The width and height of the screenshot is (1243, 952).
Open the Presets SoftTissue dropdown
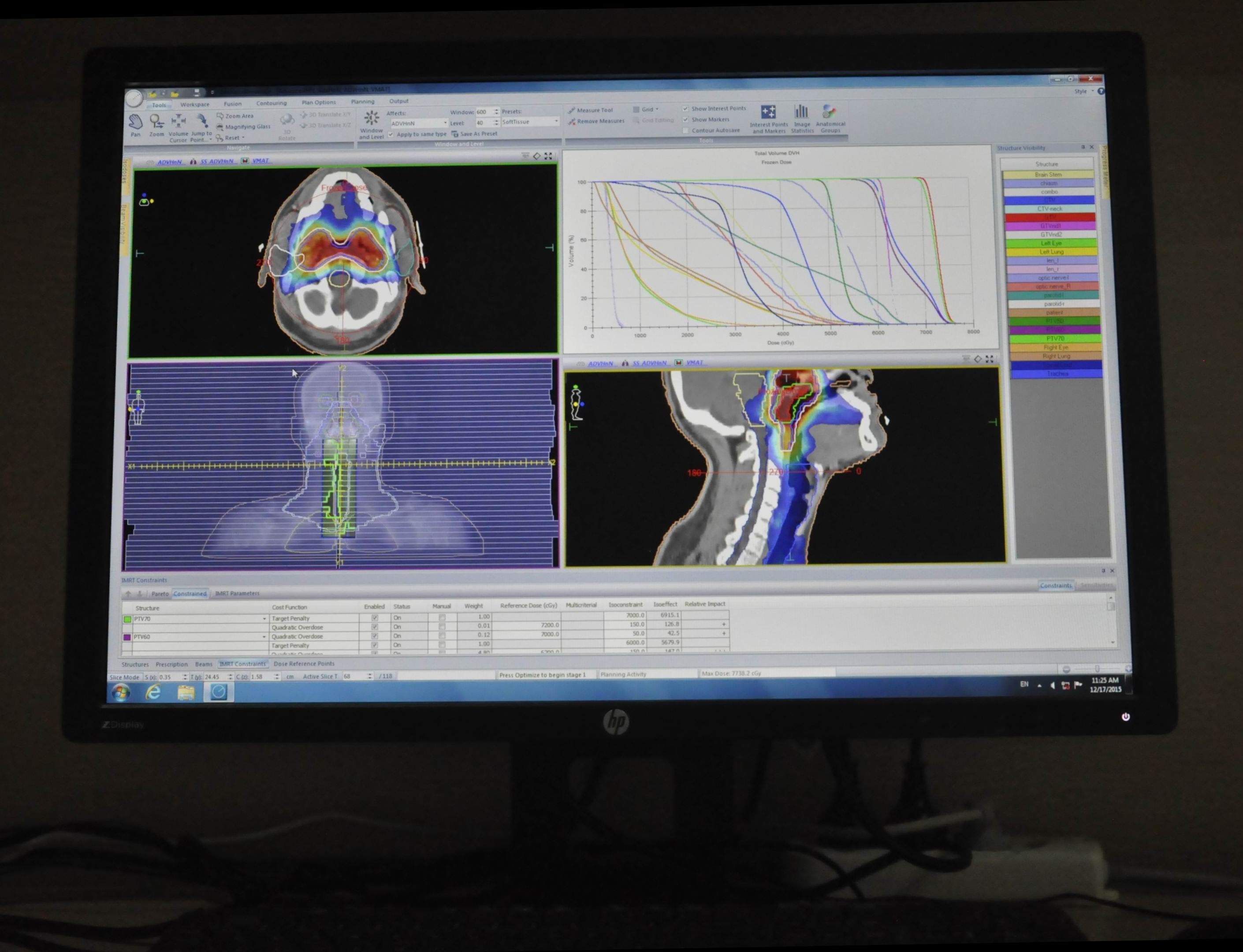(556, 122)
